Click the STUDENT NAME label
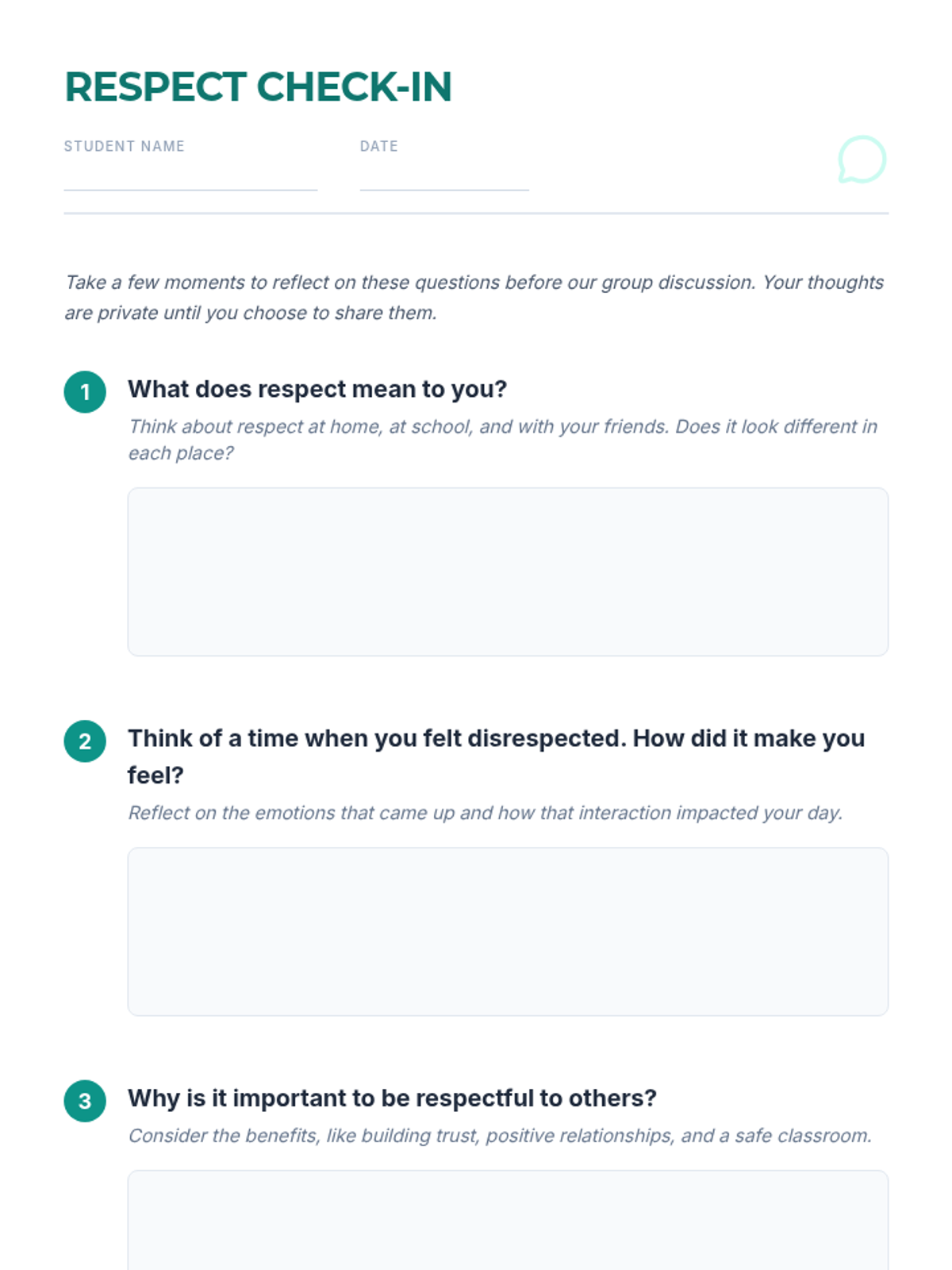Screen dimensions: 952x1270 (124, 146)
